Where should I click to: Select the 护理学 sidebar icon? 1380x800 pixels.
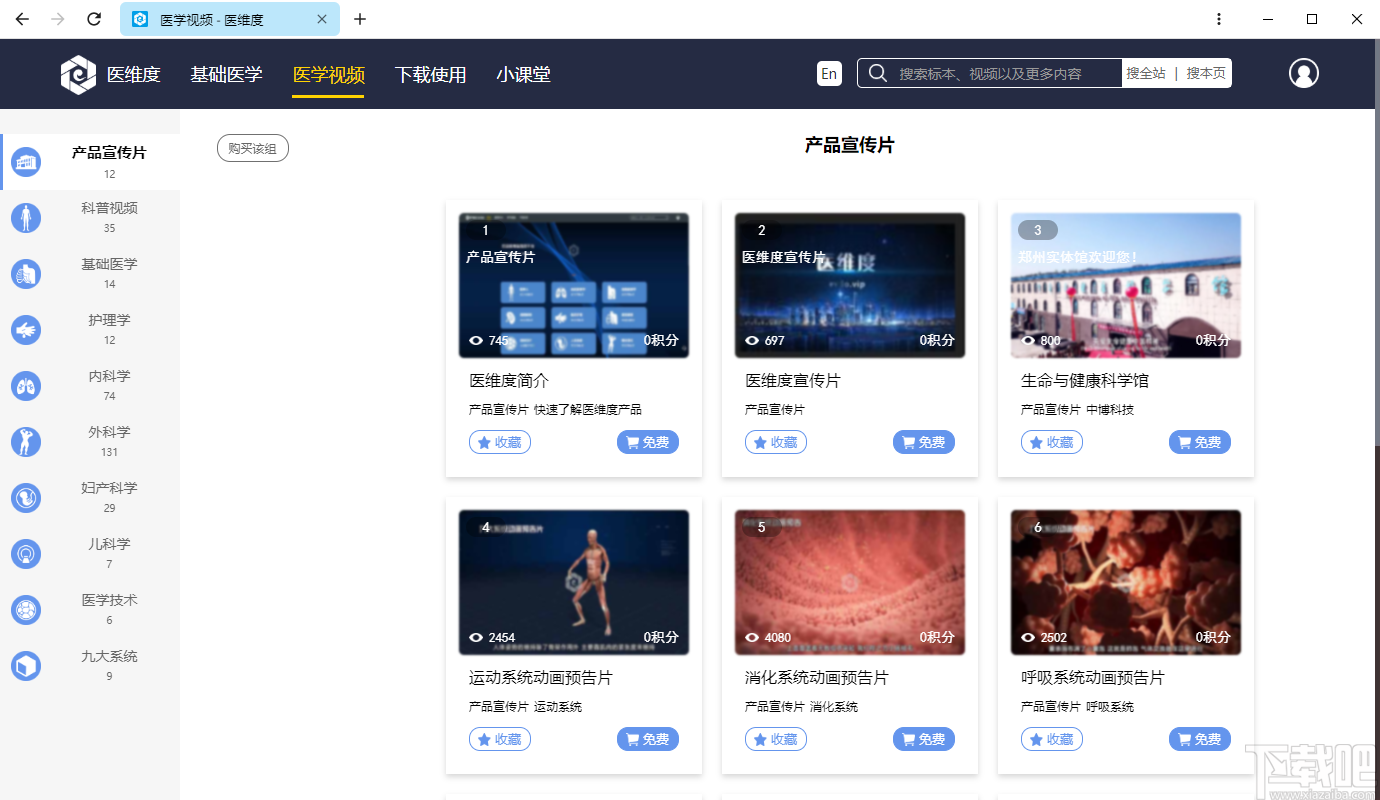[x=26, y=329]
